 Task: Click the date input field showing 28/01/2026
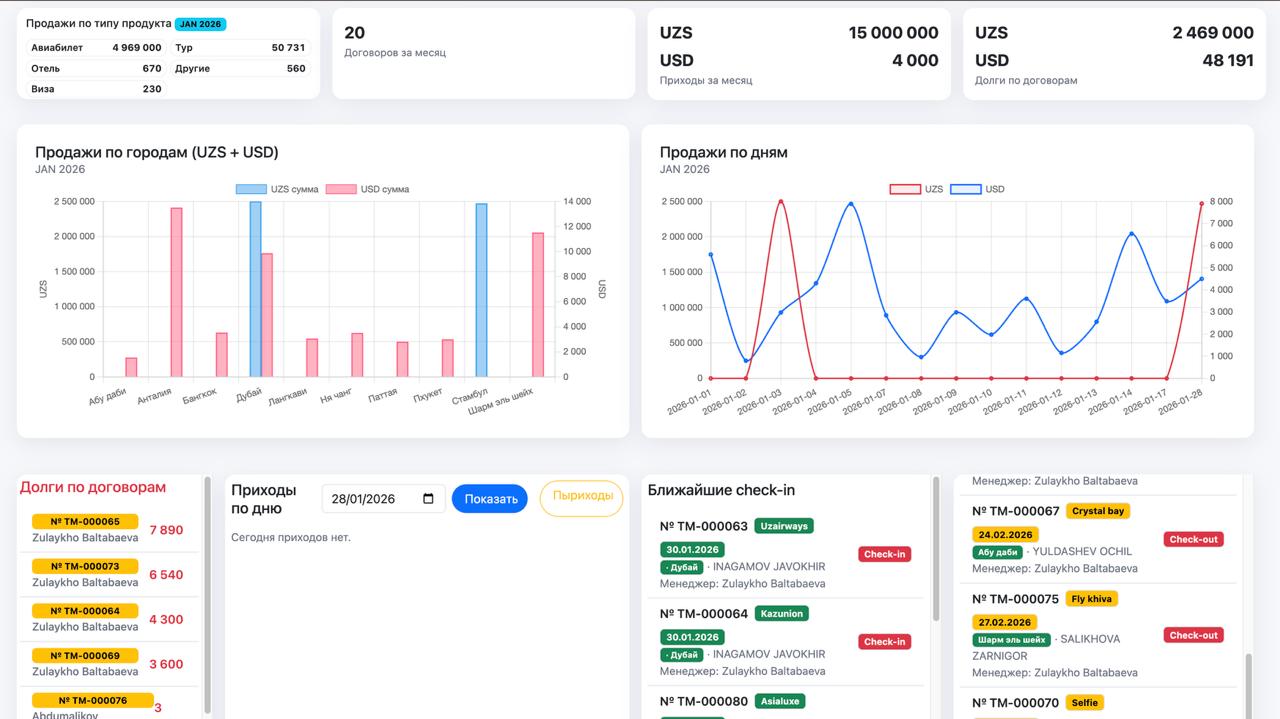(372, 499)
